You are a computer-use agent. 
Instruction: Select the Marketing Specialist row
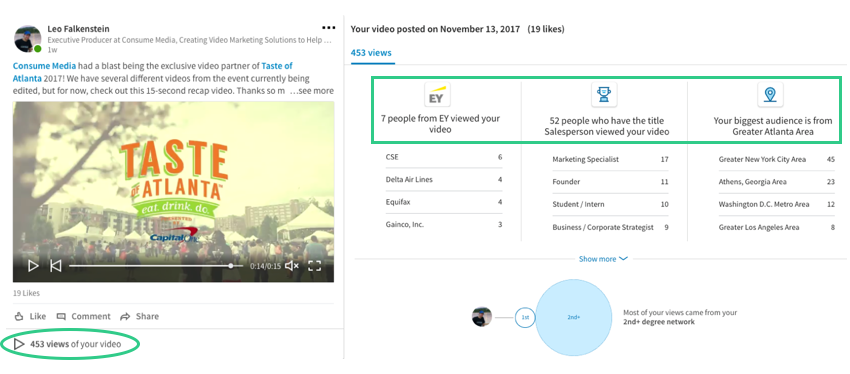pyautogui.click(x=610, y=159)
